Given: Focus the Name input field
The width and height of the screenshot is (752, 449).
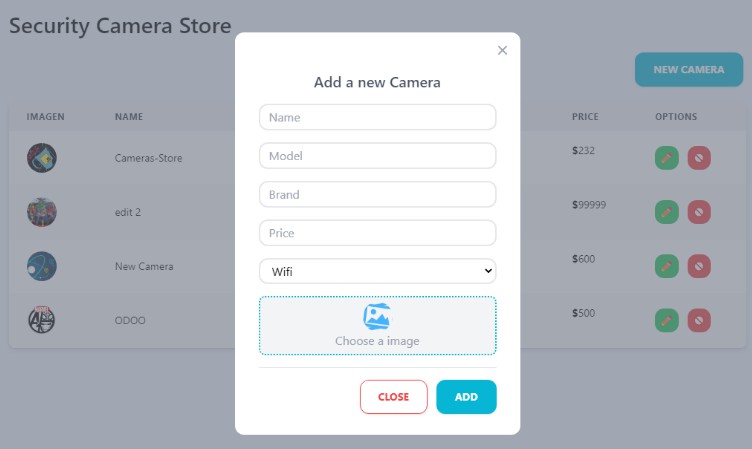Looking at the screenshot, I should (377, 117).
